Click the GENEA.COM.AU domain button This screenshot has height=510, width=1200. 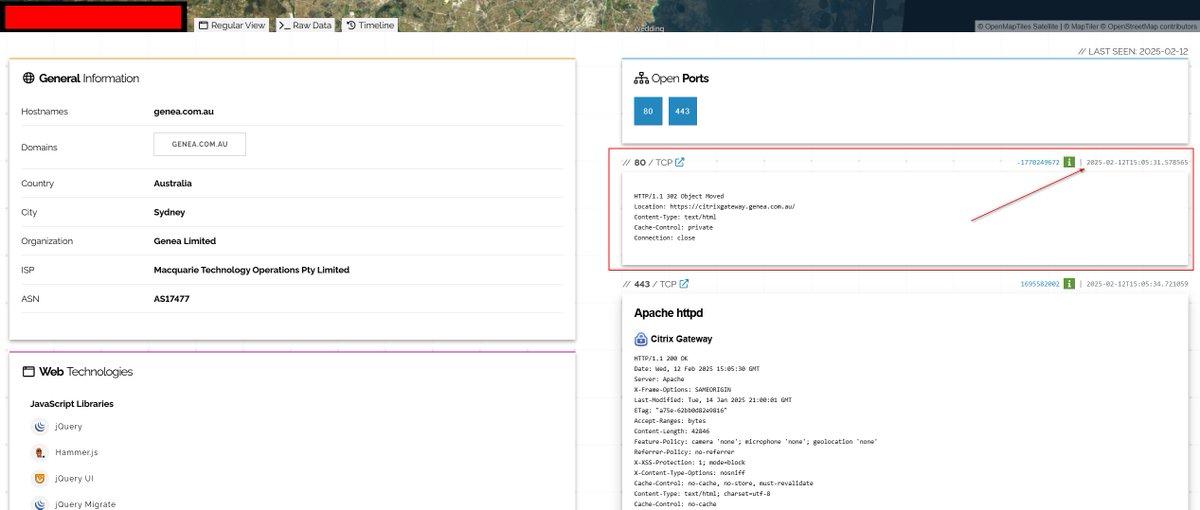click(x=199, y=144)
